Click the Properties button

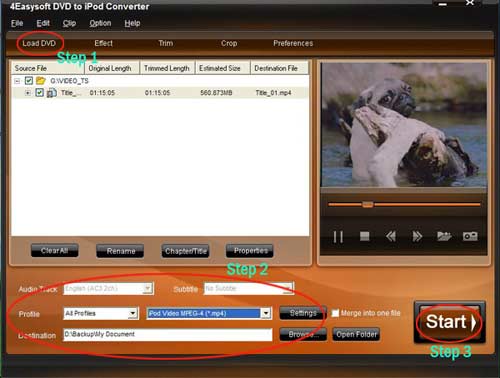coord(250,251)
